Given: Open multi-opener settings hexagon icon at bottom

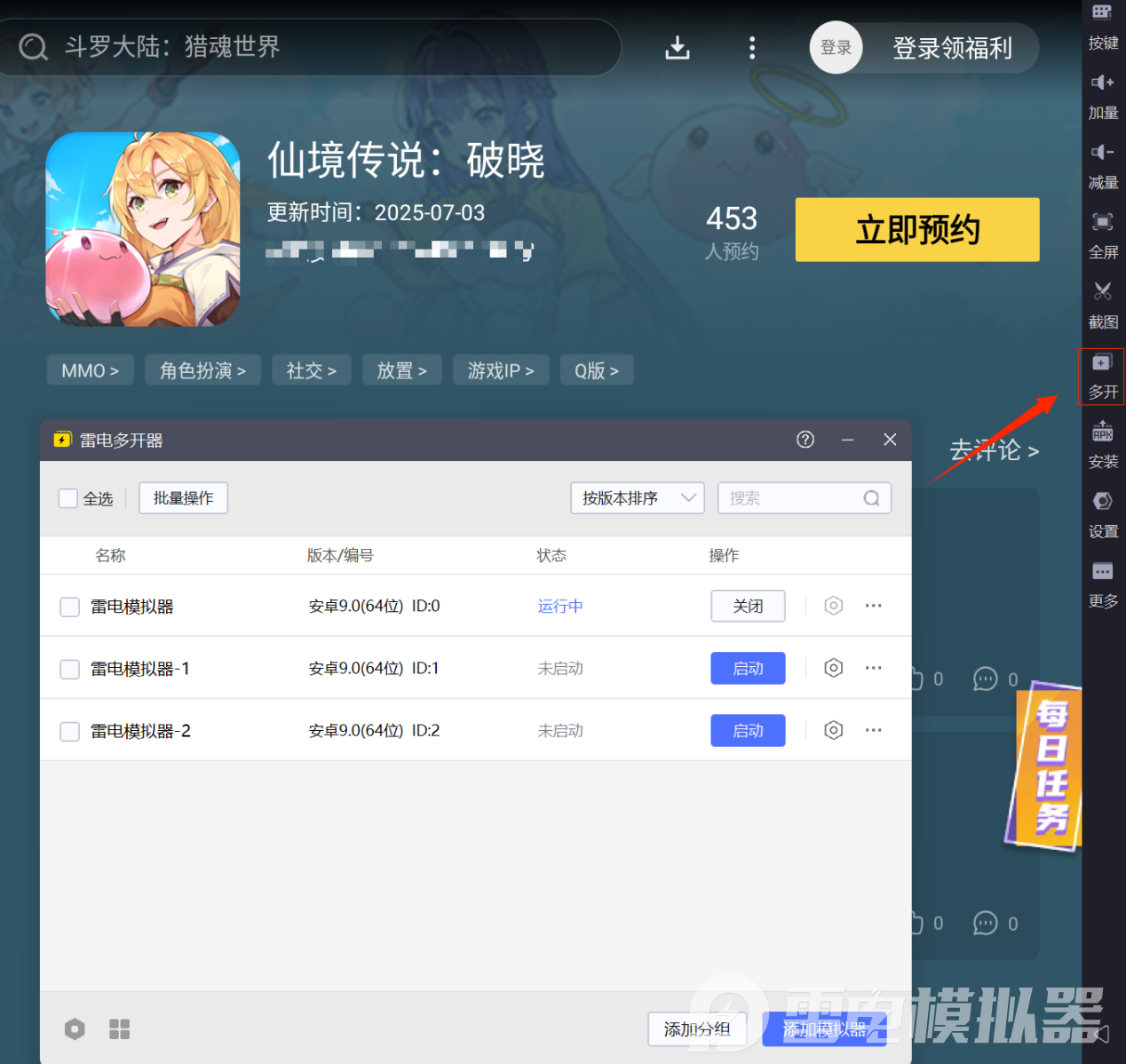Looking at the screenshot, I should coord(75,1029).
